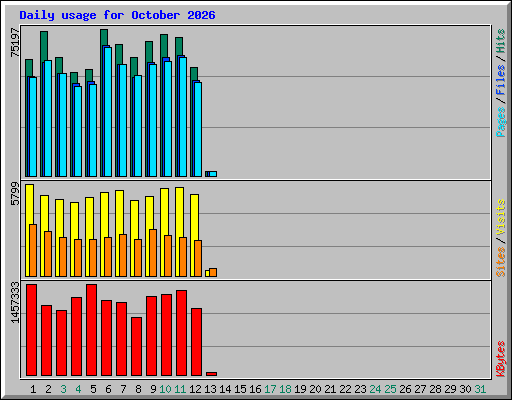
Task: Click day 7 on the x-axis
Action: pyautogui.click(x=123, y=389)
